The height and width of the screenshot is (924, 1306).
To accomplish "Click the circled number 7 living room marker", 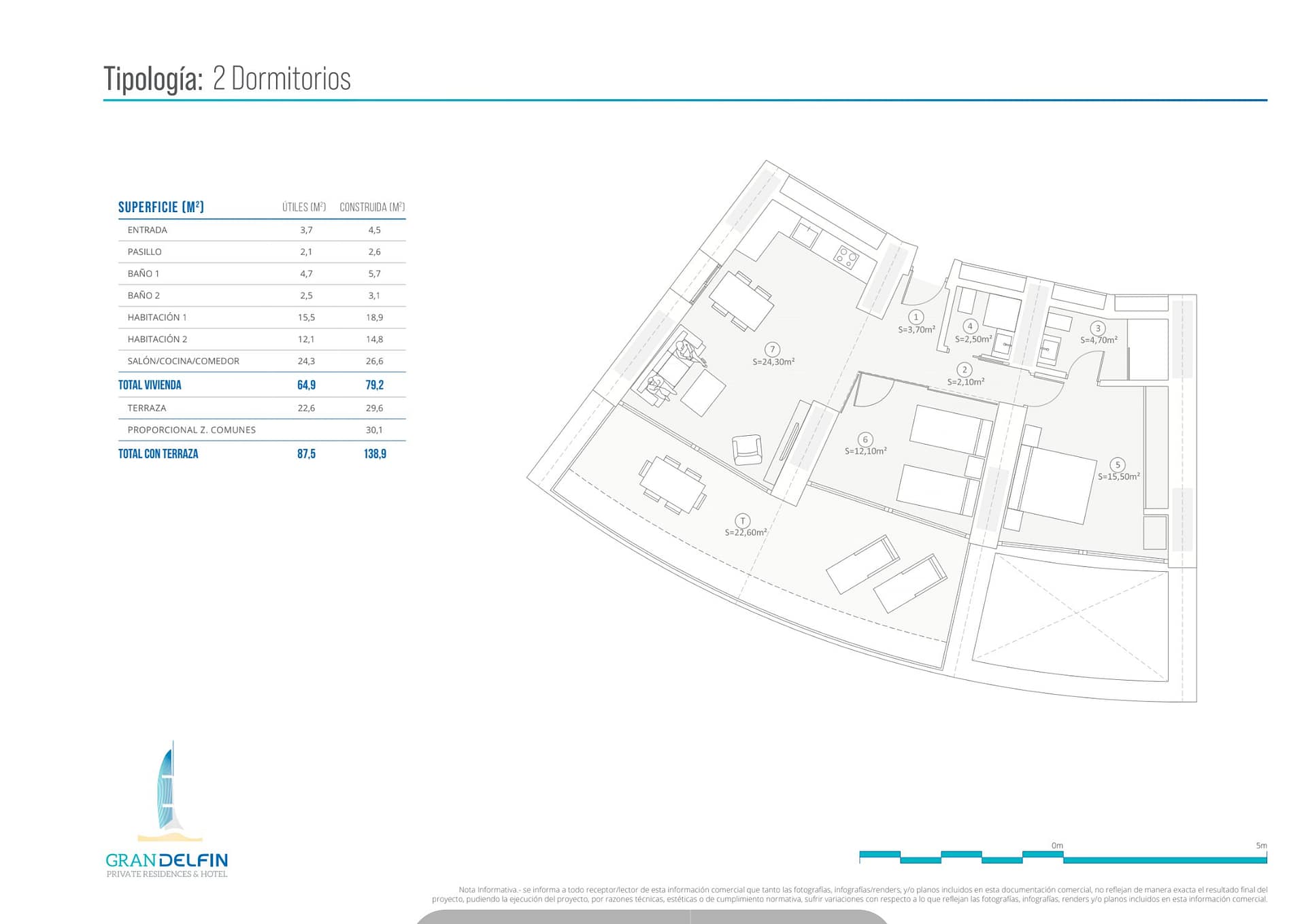I will pos(772,349).
